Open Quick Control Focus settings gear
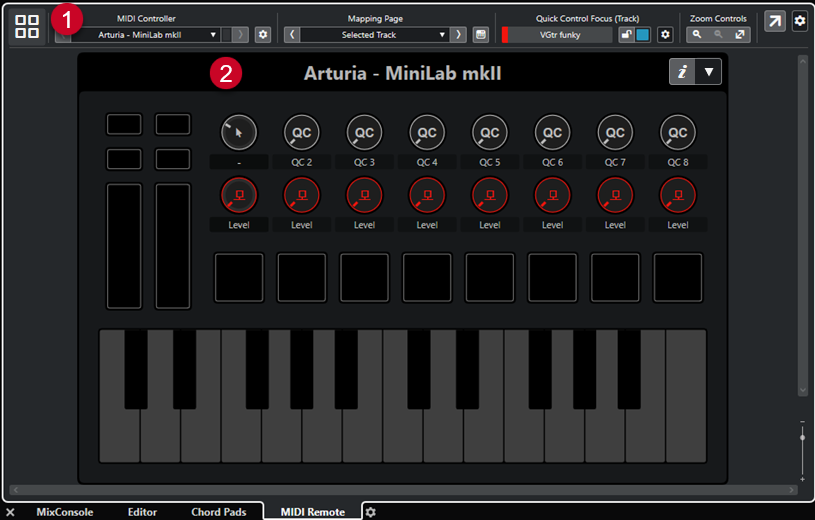 (665, 35)
